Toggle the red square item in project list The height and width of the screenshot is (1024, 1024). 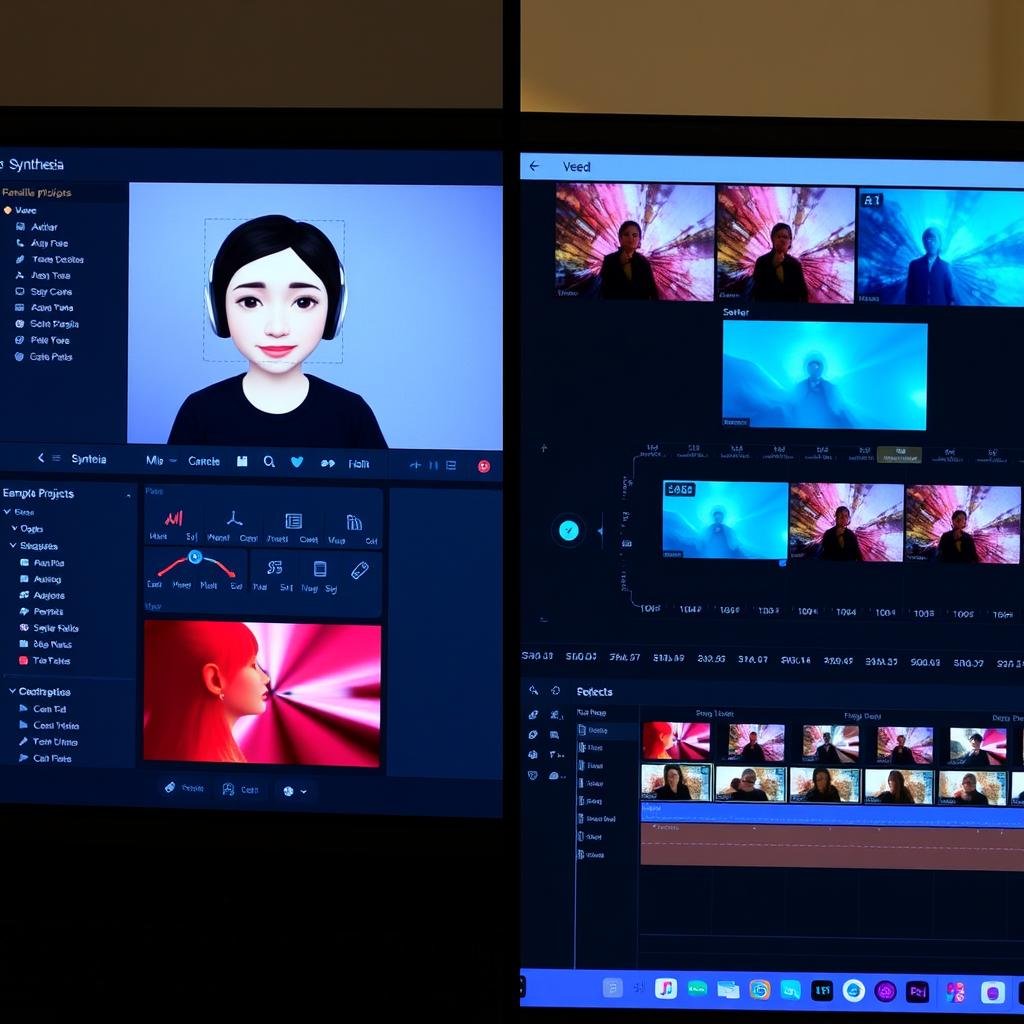[x=24, y=660]
